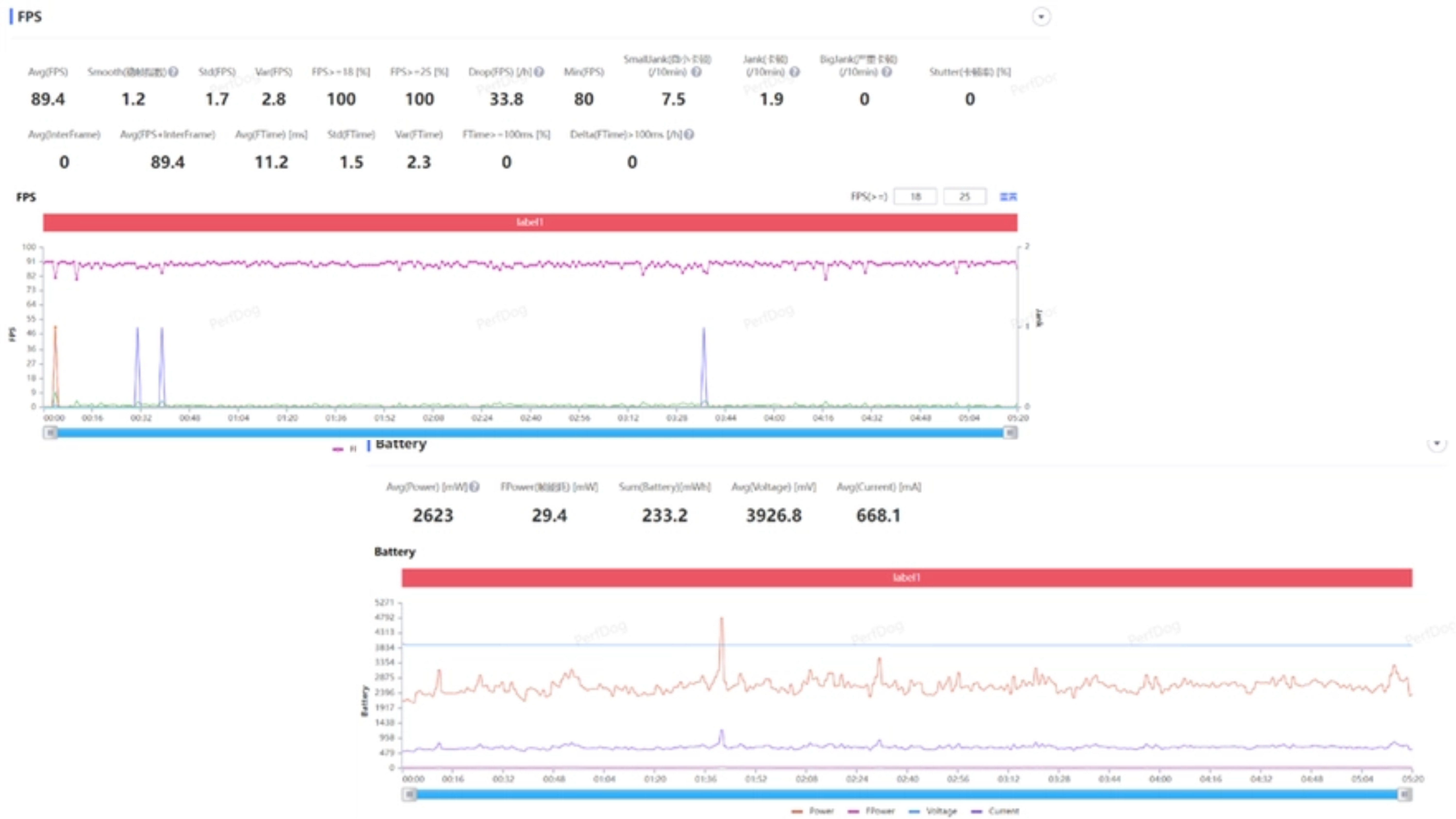Click the Avg(Current) value 668.1
This screenshot has width=1456, height=819.
pyautogui.click(x=878, y=515)
